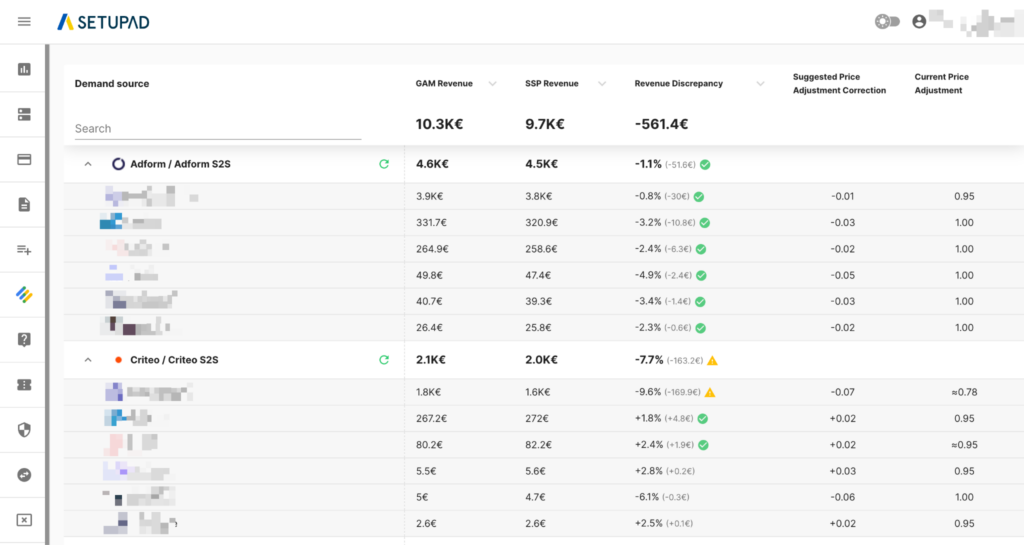The width and height of the screenshot is (1024, 545).
Task: Click the +2.8% discrepancy cell
Action: point(664,471)
